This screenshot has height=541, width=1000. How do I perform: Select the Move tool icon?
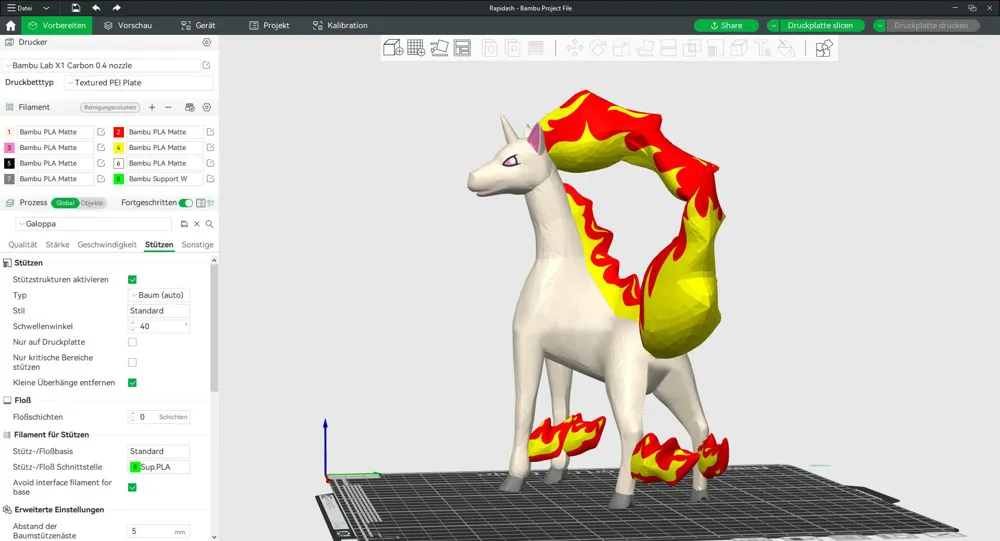click(x=575, y=48)
